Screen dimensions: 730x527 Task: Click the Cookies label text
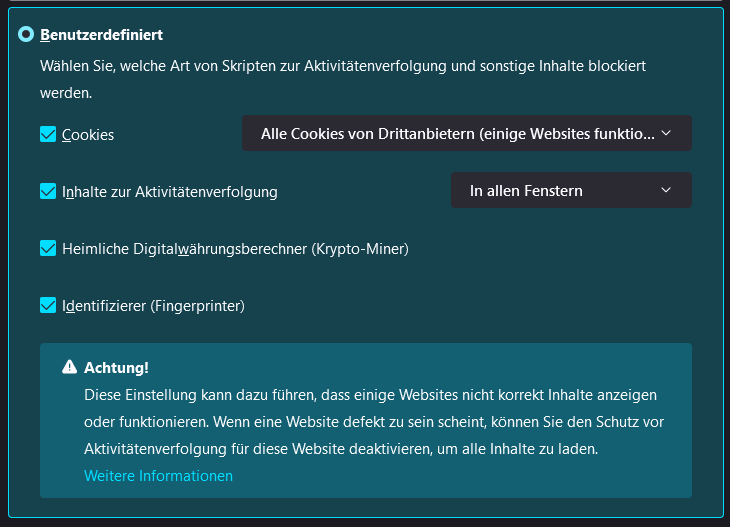click(x=88, y=134)
